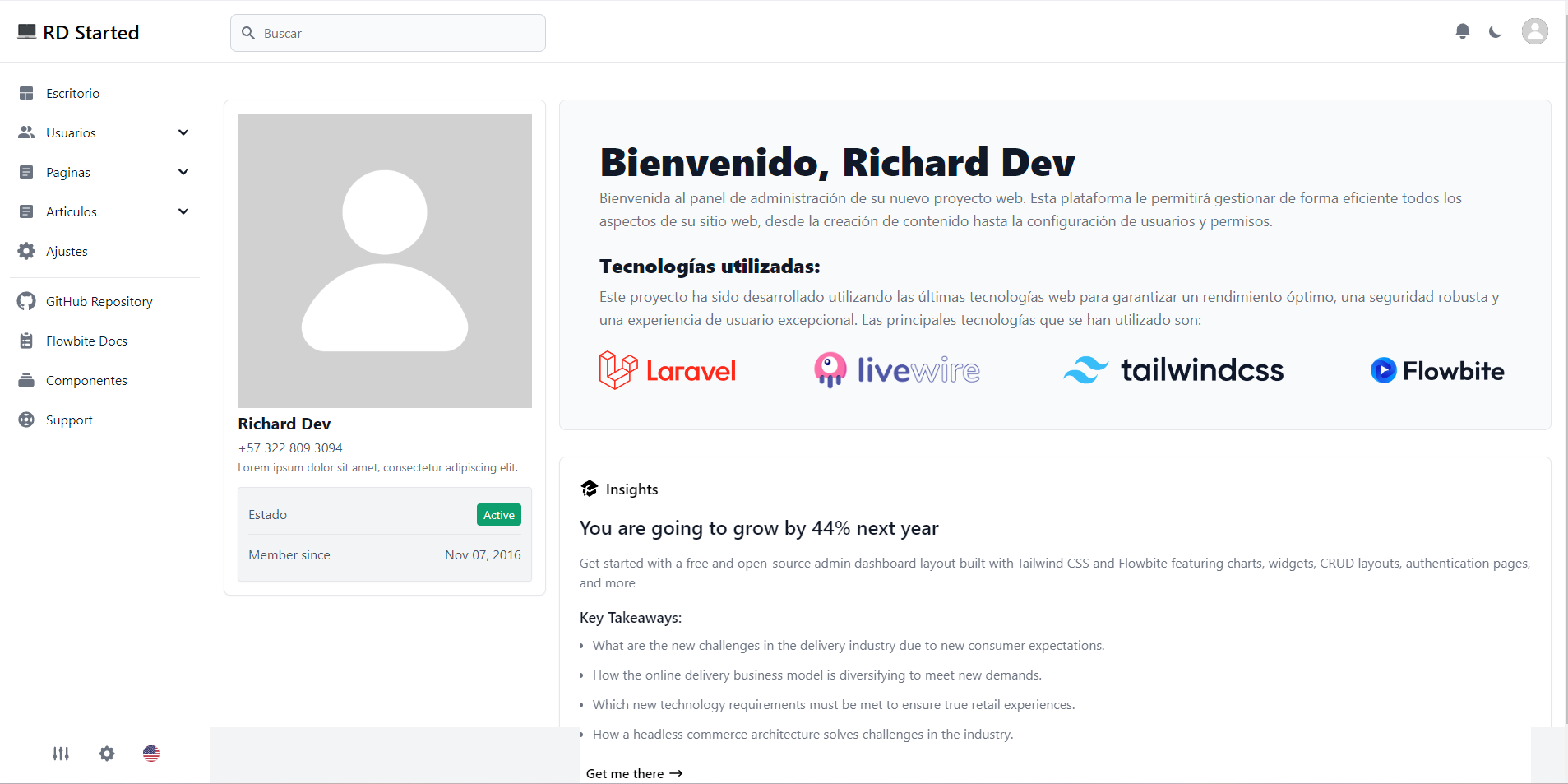Open GitHub Repository link
This screenshot has width=1568, height=784.
coord(105,301)
